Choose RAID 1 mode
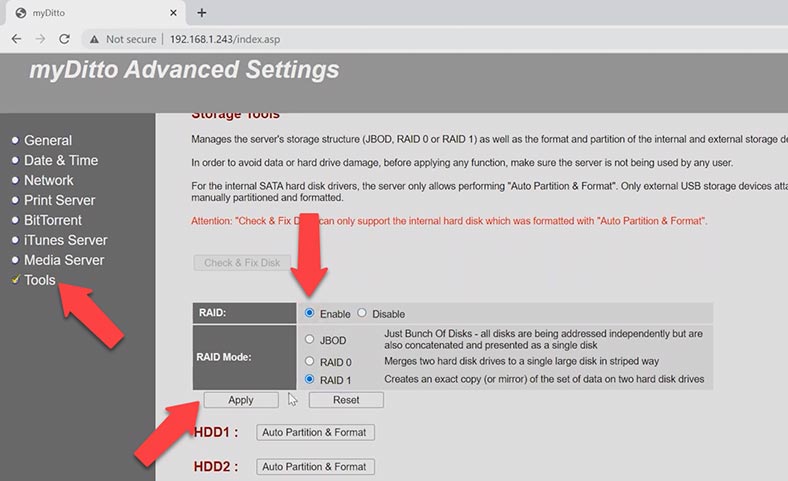The image size is (788, 481). pyautogui.click(x=310, y=379)
